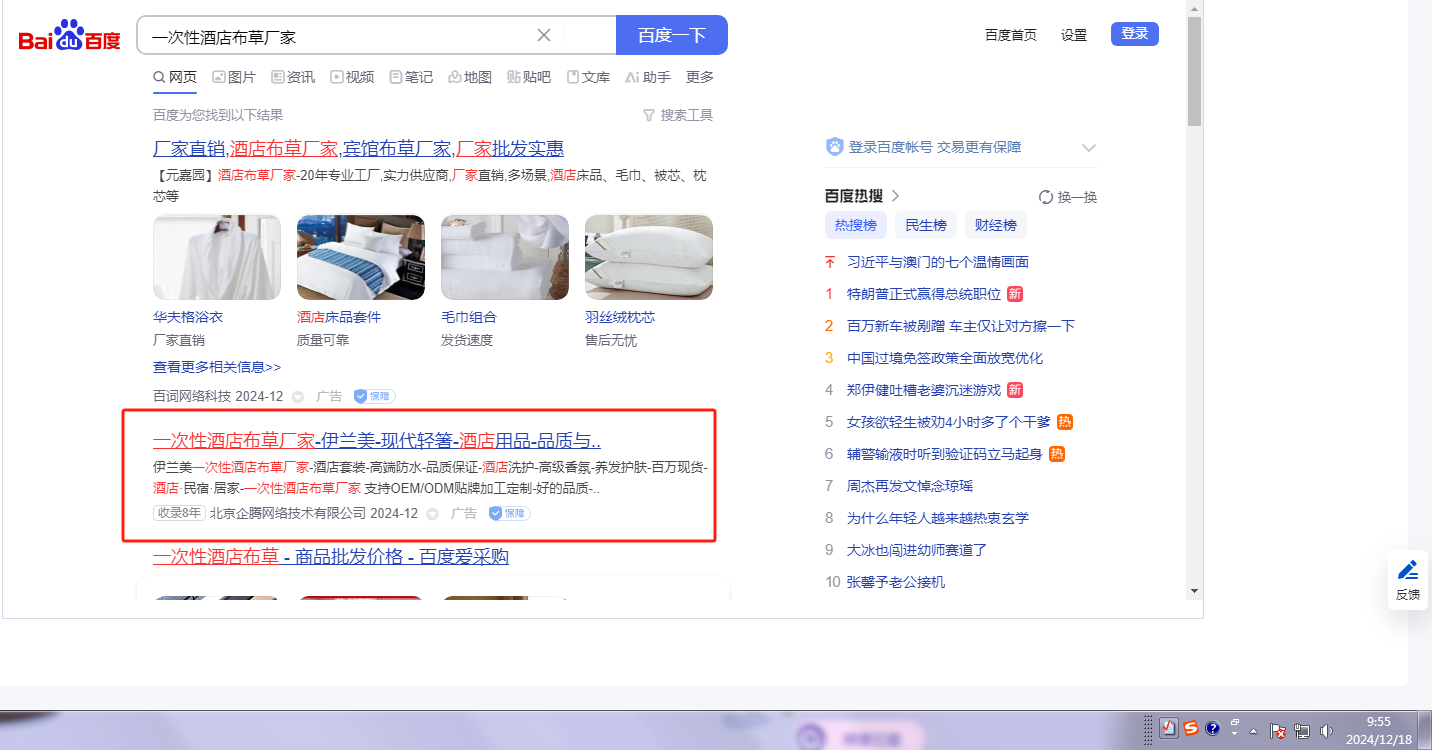The image size is (1432, 750).
Task: Click 百词网络科技 advertiser name
Action: [x=192, y=396]
